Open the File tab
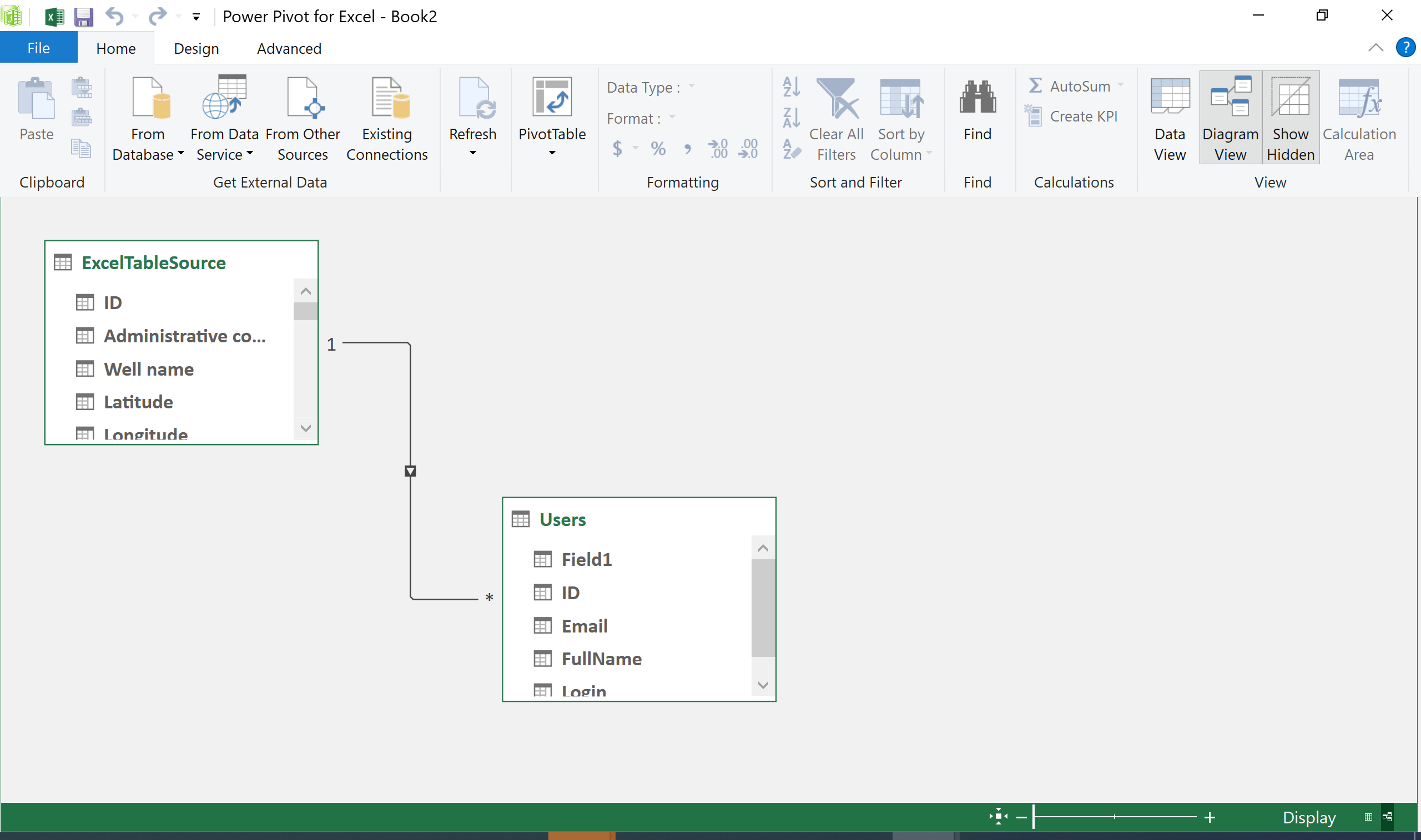The image size is (1421, 840). point(38,48)
